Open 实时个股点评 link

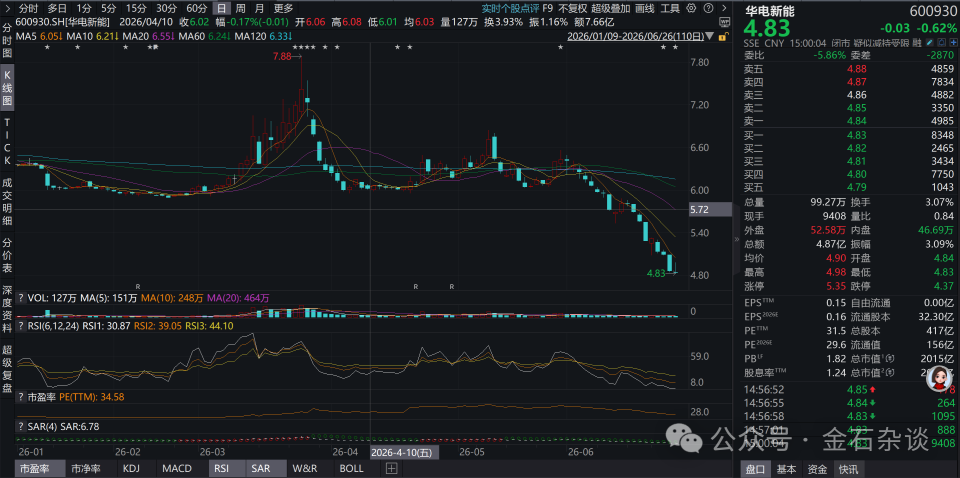click(x=506, y=9)
